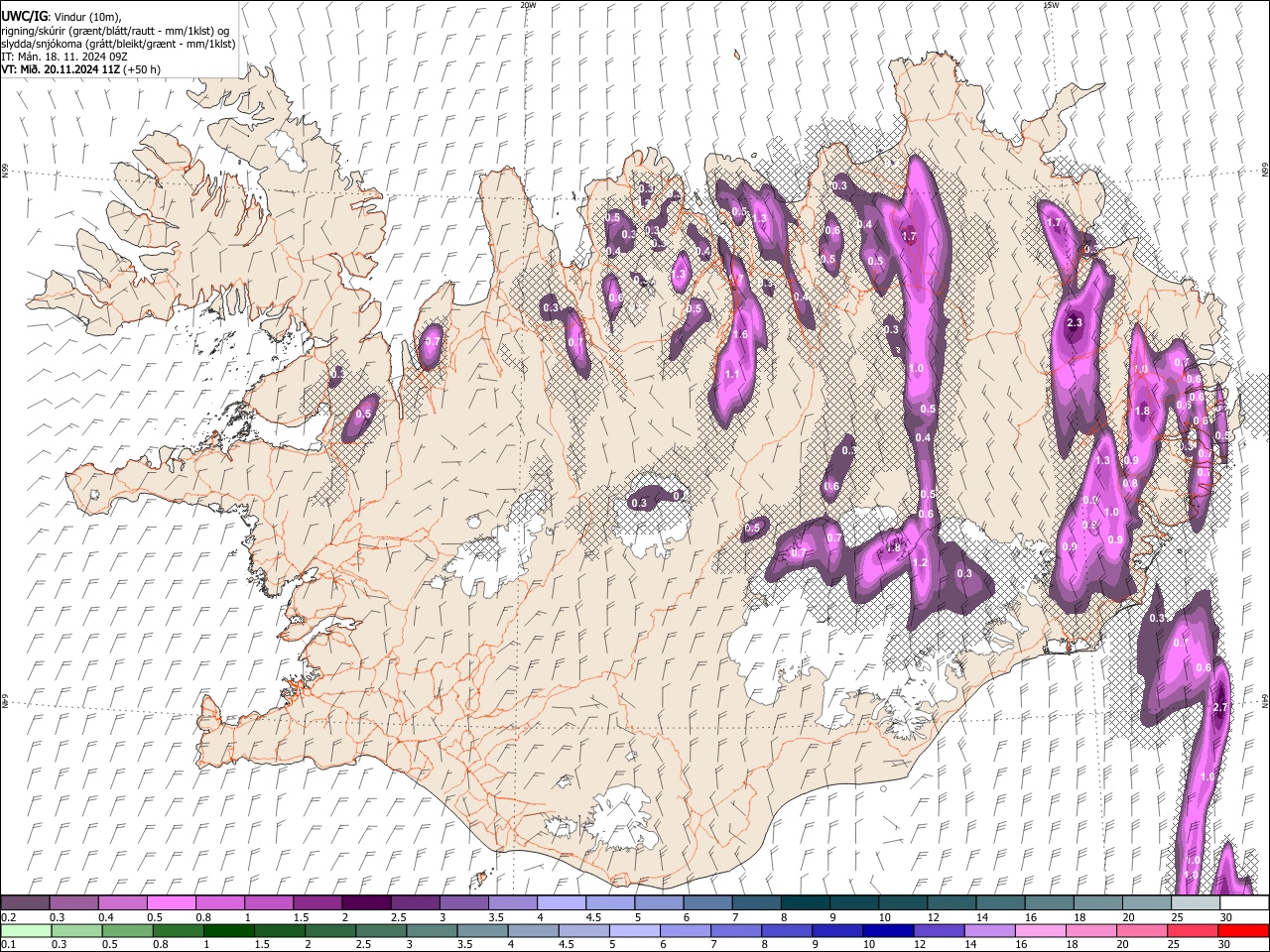Select dark blue lower swatch between 10 and 12
Screen dimensions: 1270x952
pyautogui.click(x=890, y=931)
